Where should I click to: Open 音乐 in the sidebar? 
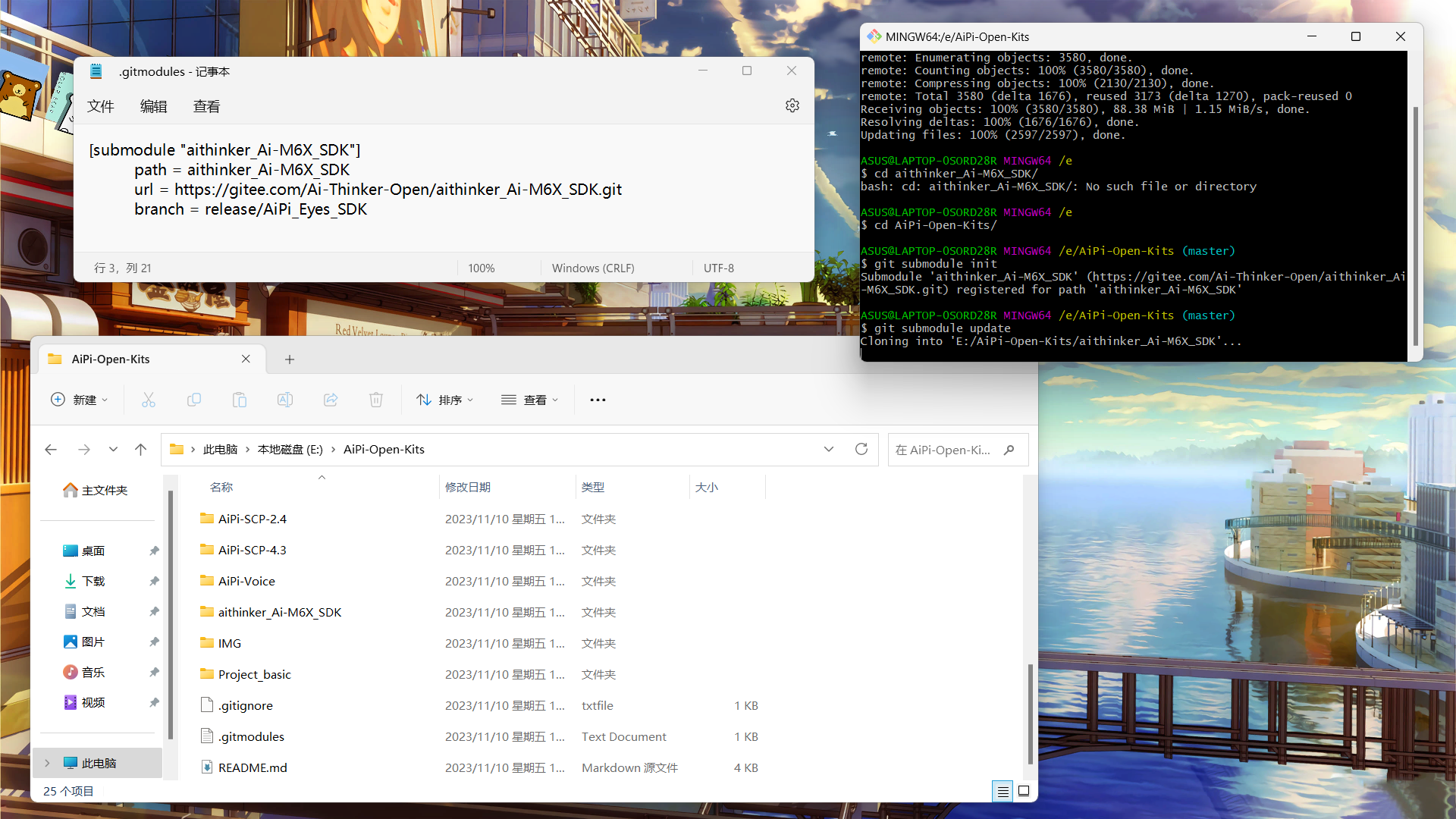(85, 672)
